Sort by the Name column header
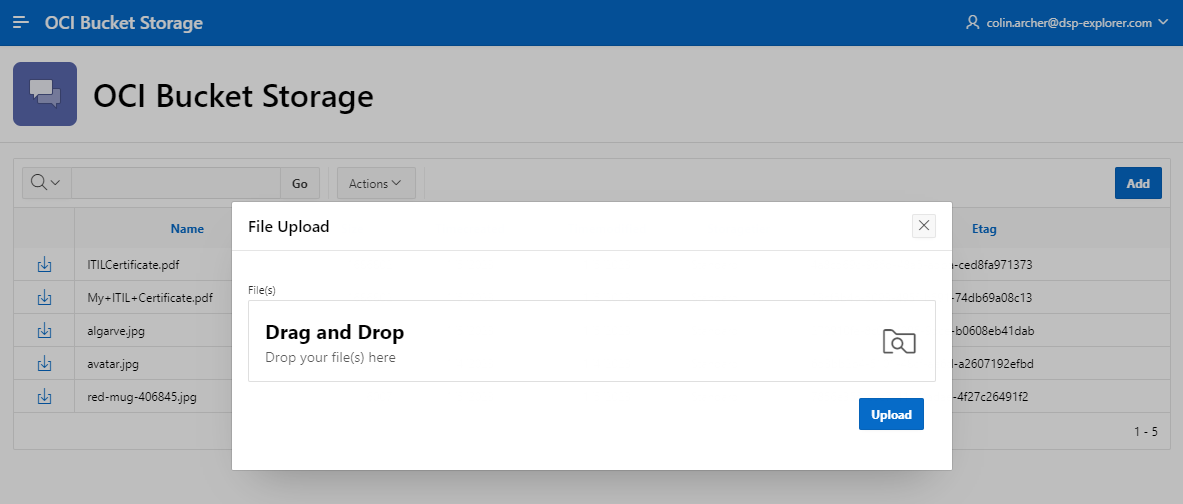Screen dimensions: 1183x504 coord(187,229)
